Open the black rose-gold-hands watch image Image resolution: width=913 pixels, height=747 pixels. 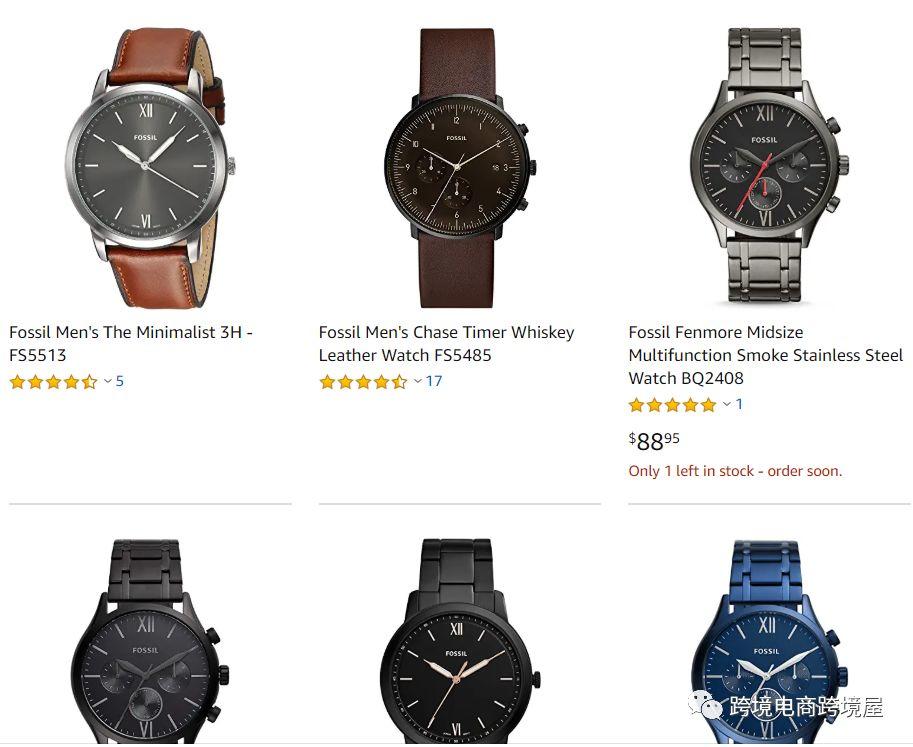pyautogui.click(x=460, y=642)
